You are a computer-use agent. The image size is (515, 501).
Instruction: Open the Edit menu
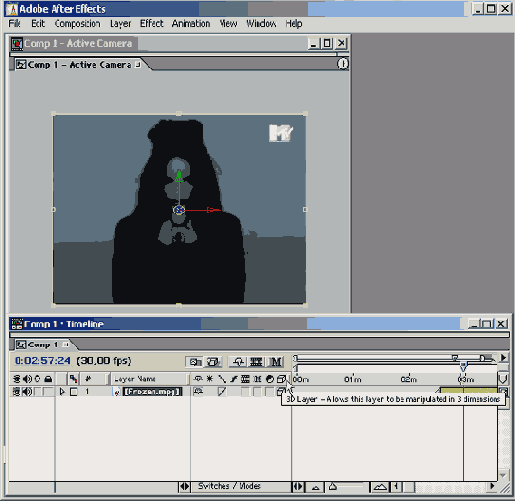pos(38,24)
